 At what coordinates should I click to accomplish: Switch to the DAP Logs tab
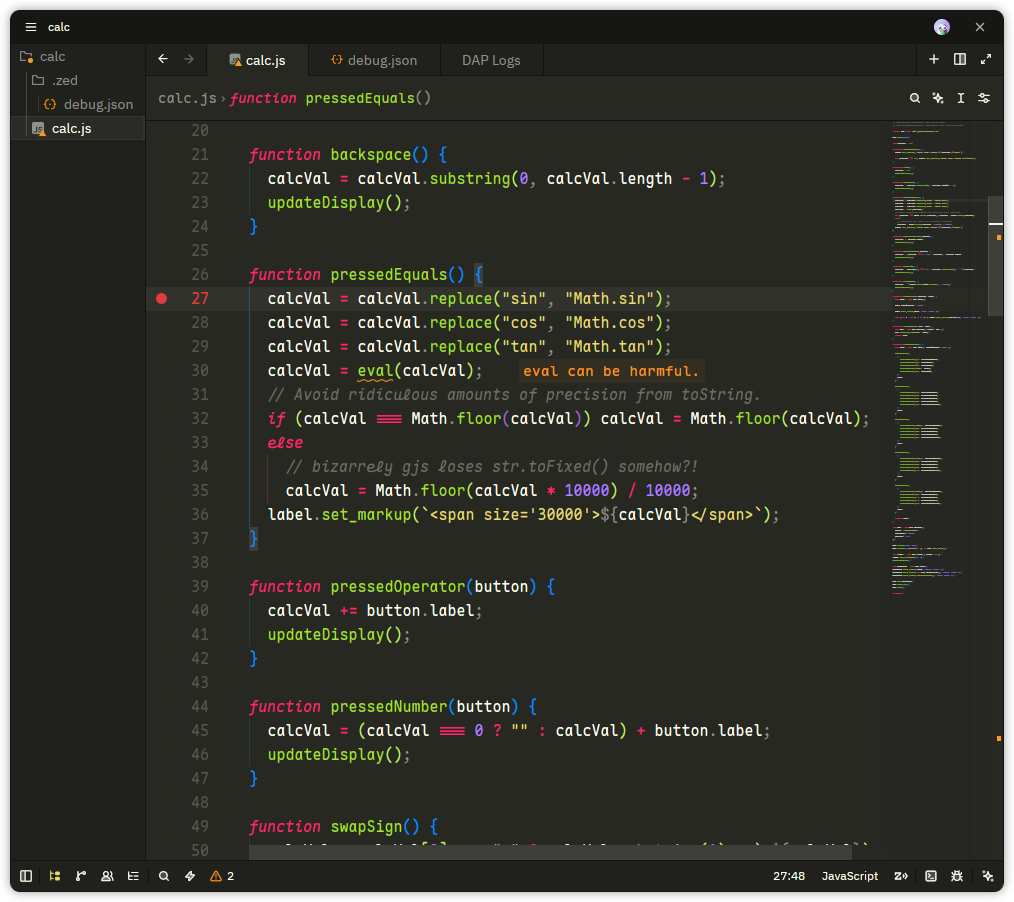pyautogui.click(x=491, y=60)
